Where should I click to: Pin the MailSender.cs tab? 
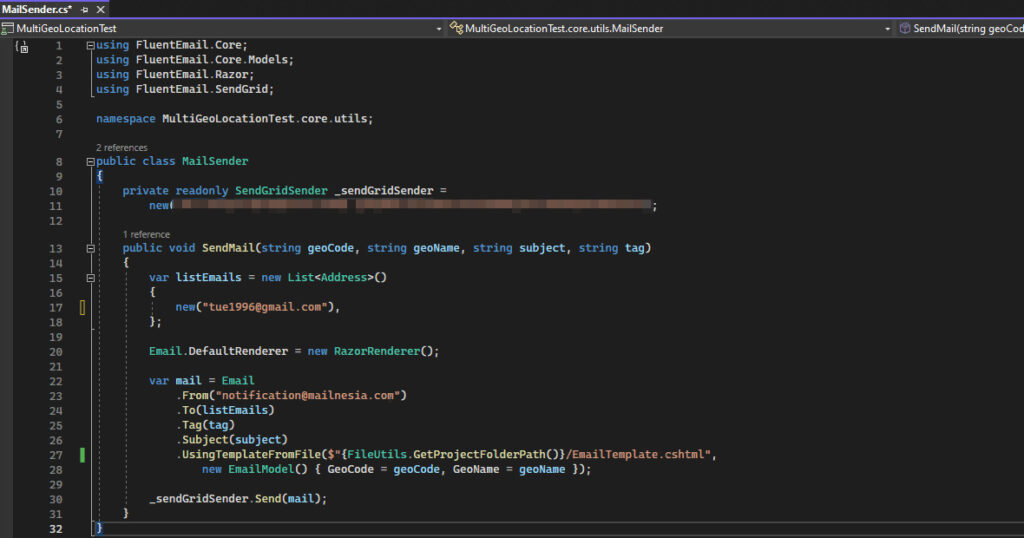click(85, 8)
